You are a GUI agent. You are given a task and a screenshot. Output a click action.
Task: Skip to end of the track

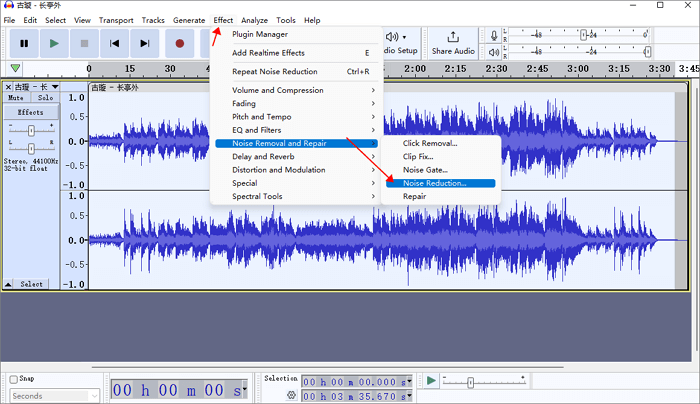point(146,43)
